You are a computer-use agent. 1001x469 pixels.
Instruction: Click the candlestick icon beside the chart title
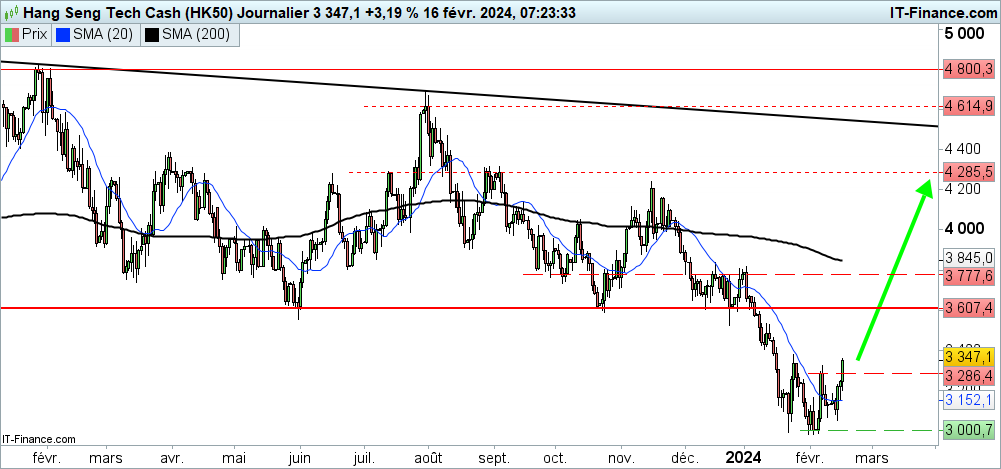click(x=10, y=11)
